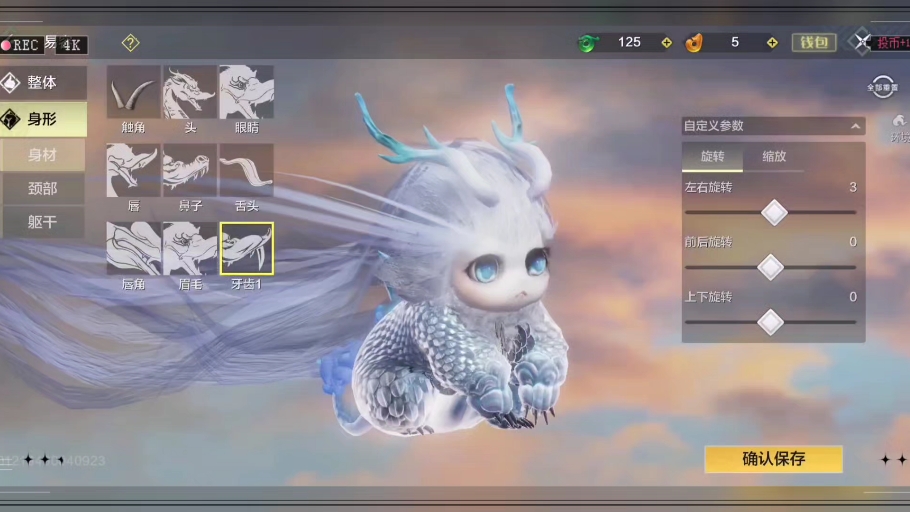Click the 左右旋转 value 3
The width and height of the screenshot is (910, 512).
(x=853, y=187)
